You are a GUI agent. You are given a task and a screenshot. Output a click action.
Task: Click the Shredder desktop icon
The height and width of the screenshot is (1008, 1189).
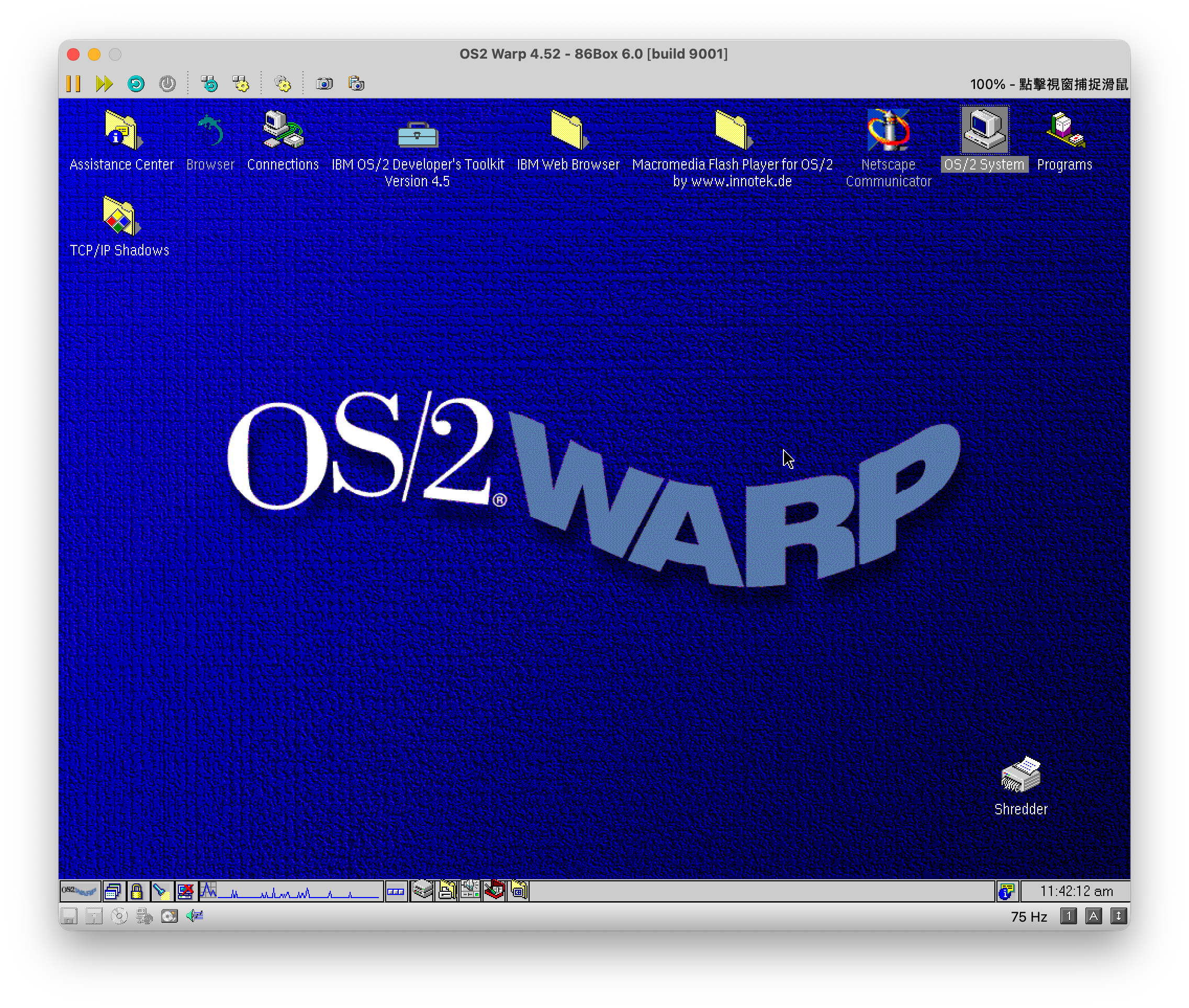pyautogui.click(x=1020, y=775)
